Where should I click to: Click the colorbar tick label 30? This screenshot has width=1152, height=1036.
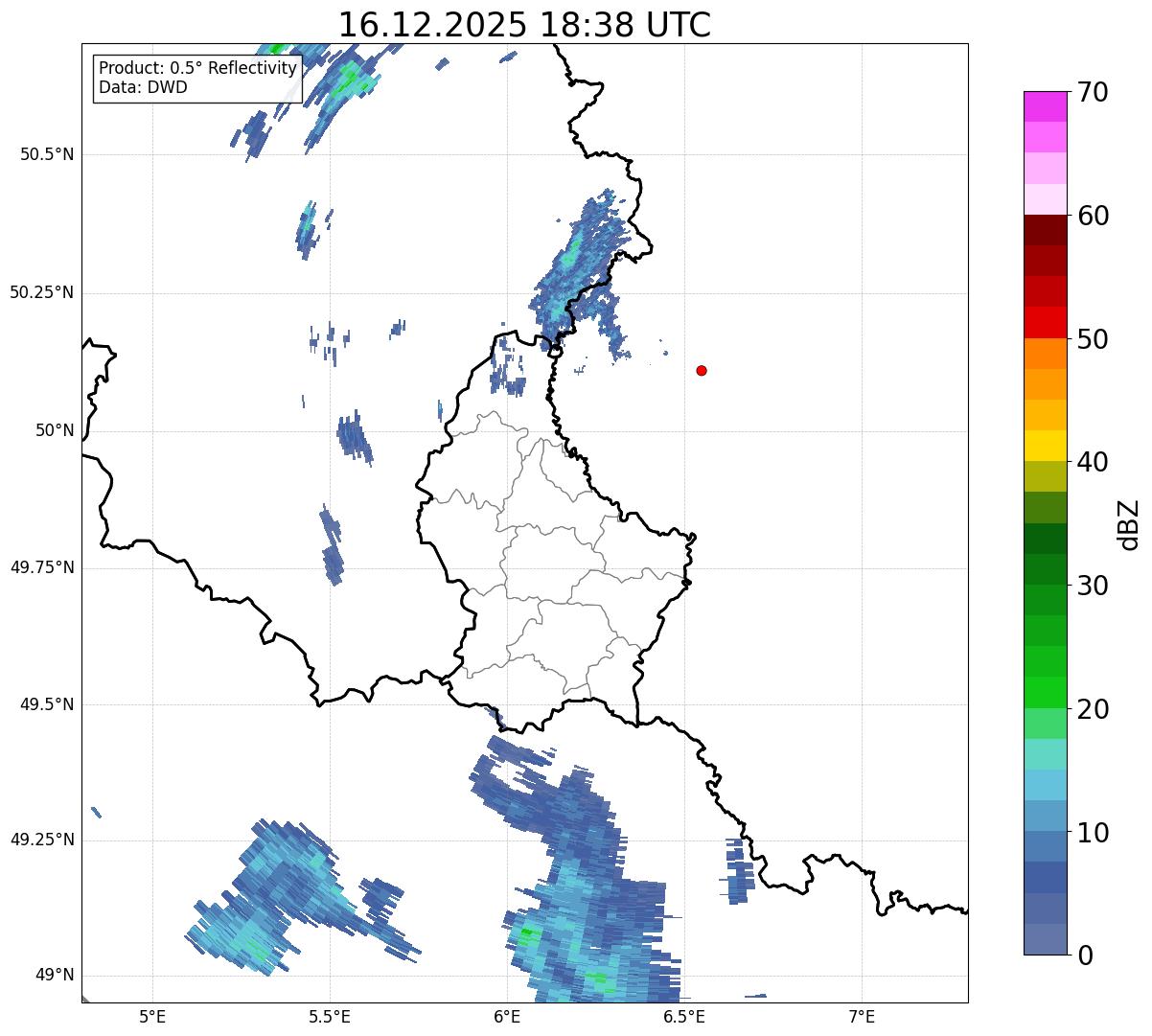pos(1093,586)
